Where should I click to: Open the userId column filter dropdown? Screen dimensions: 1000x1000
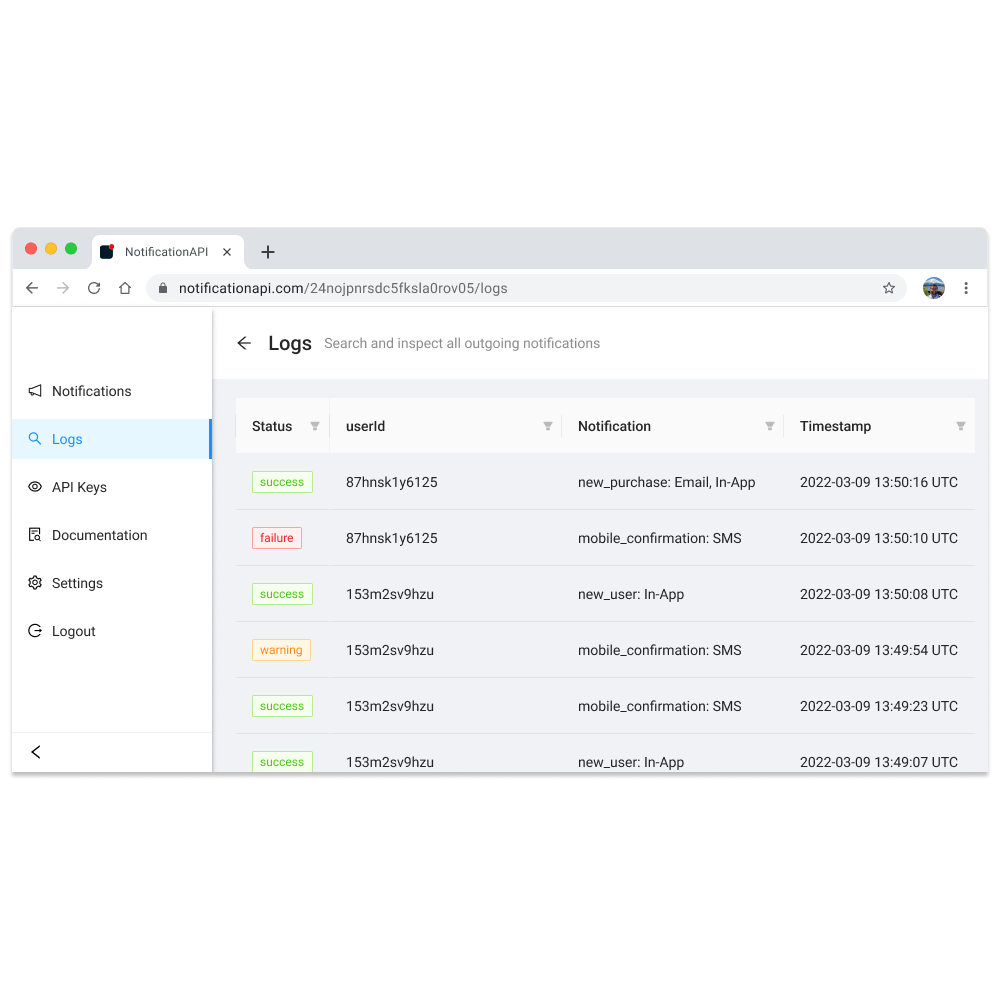(549, 426)
